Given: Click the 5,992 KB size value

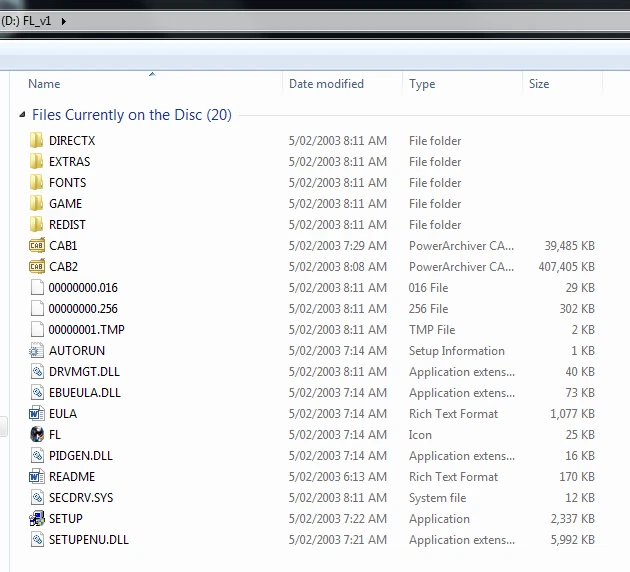Looking at the screenshot, I should (573, 539).
